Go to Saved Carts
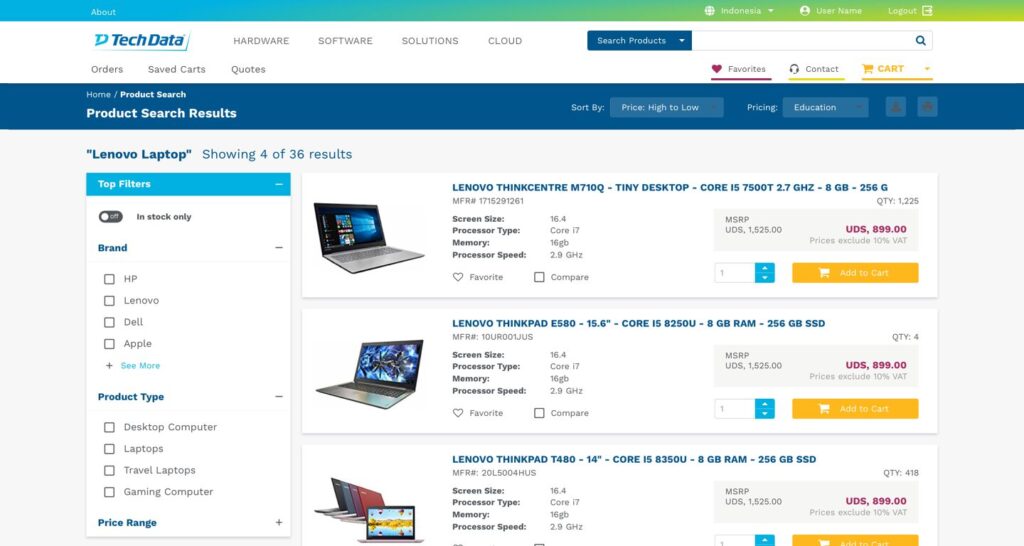 coord(176,69)
